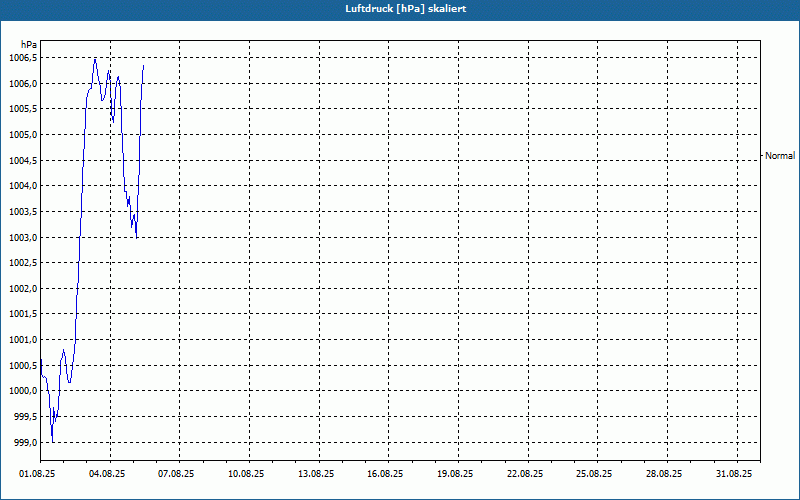Click the 10.08.25 date label
Image resolution: width=800 pixels, height=500 pixels.
click(246, 474)
